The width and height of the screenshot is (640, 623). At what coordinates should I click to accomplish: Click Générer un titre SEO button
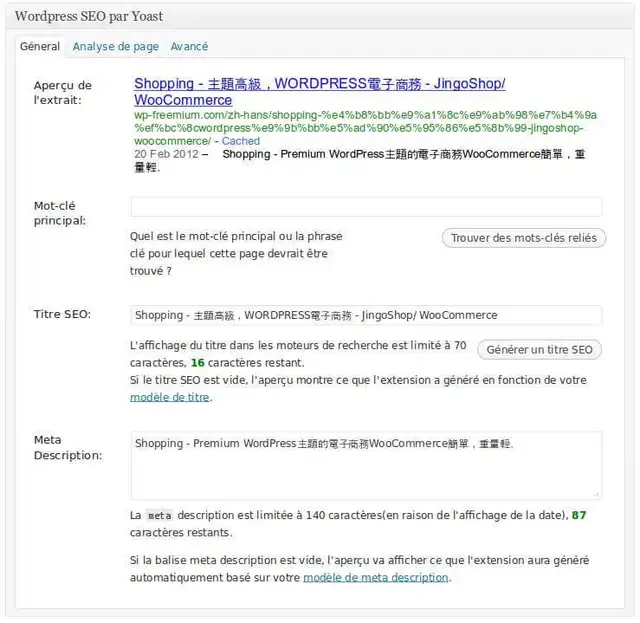[539, 350]
